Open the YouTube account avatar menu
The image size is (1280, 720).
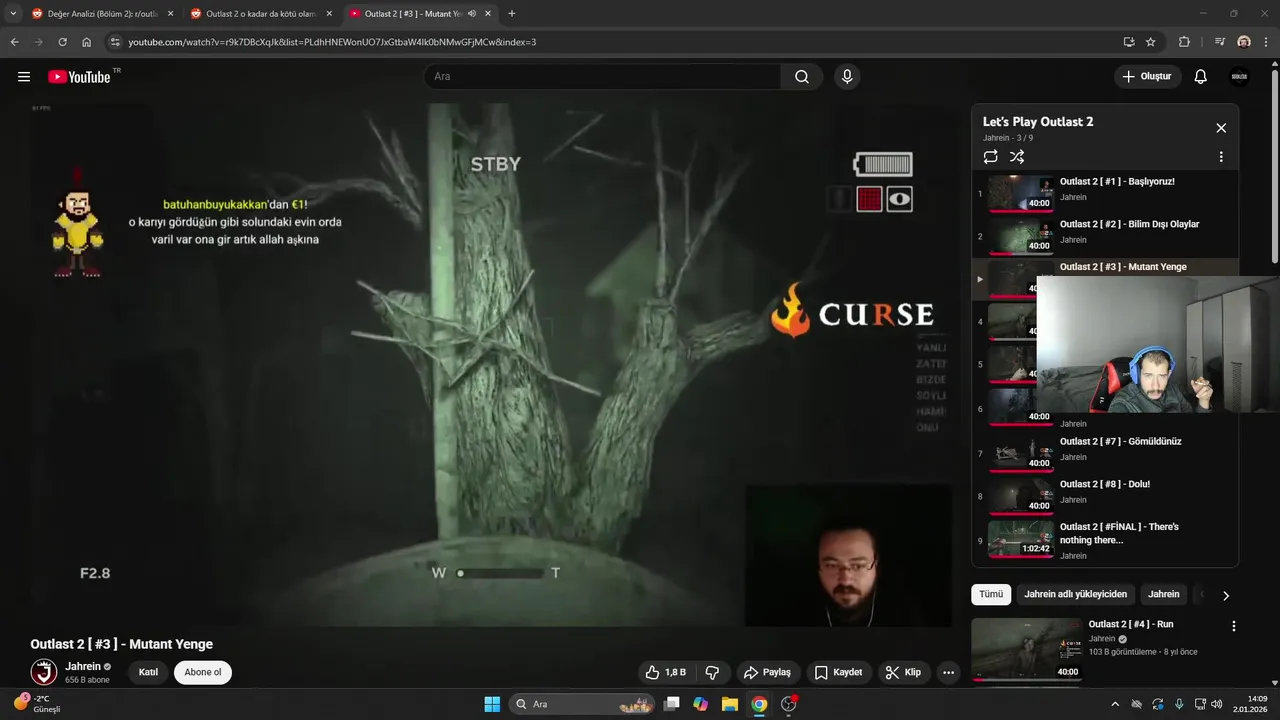[1239, 77]
